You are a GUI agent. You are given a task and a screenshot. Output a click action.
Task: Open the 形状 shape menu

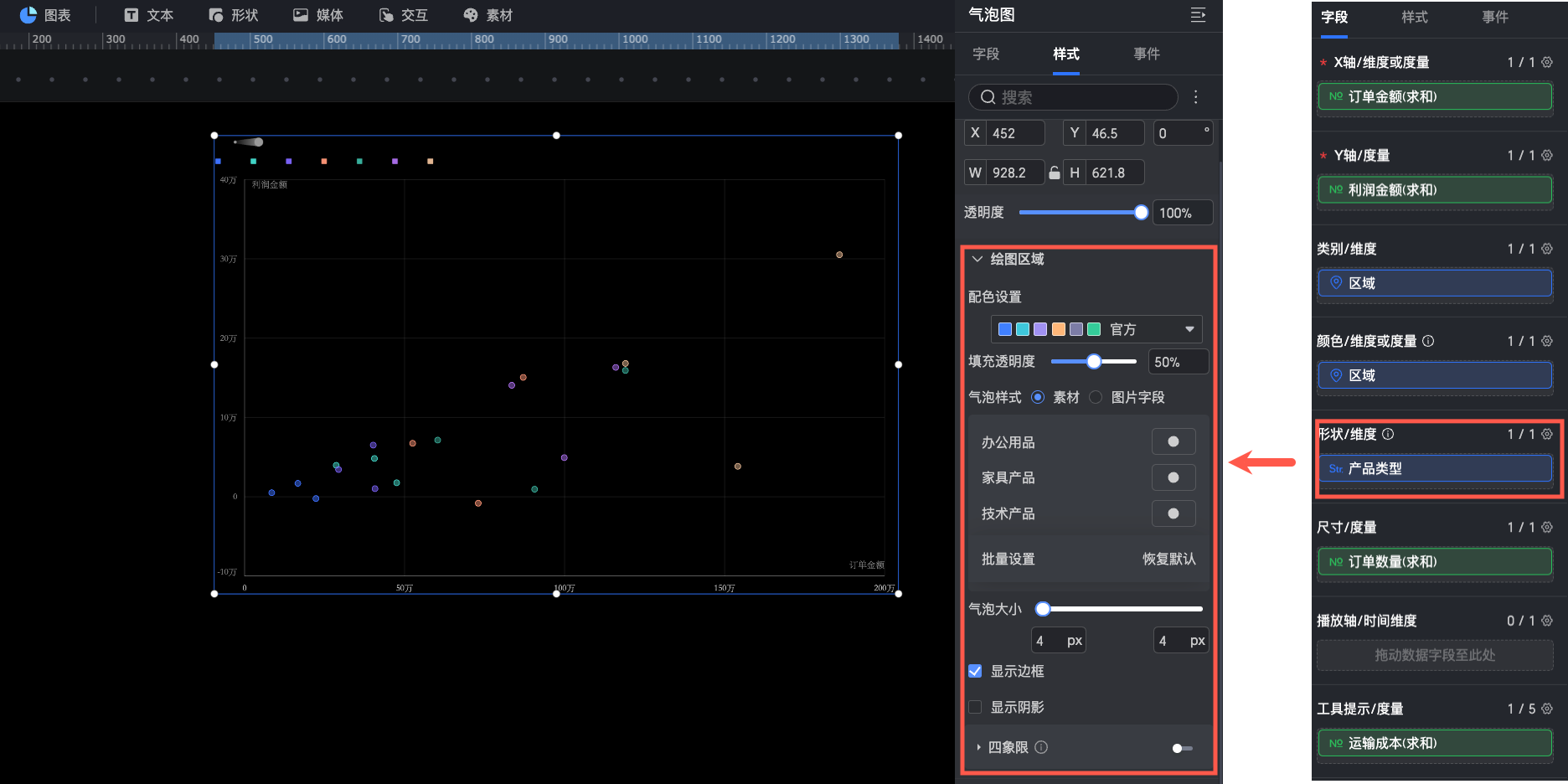(233, 15)
